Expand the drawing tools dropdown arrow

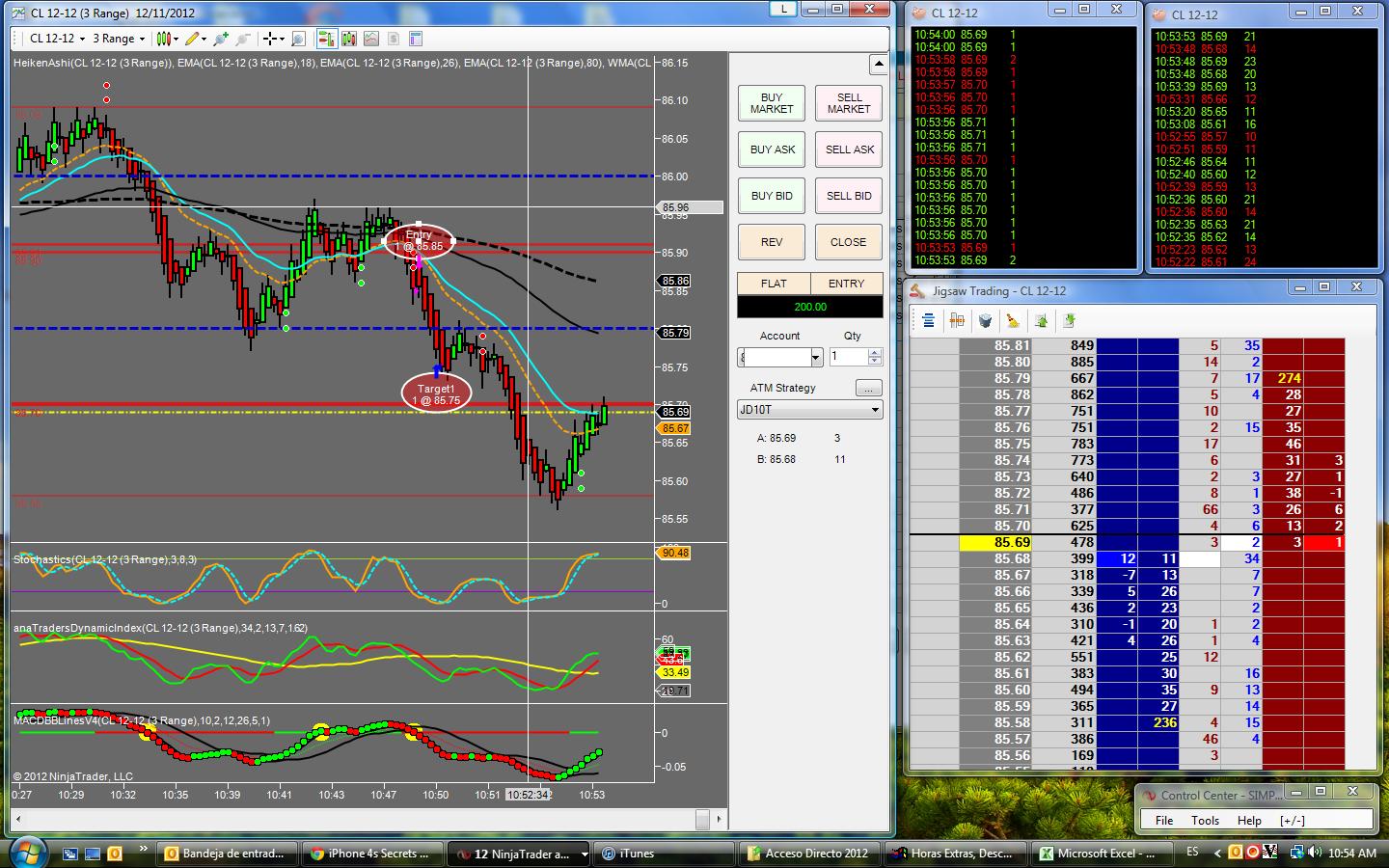click(204, 40)
